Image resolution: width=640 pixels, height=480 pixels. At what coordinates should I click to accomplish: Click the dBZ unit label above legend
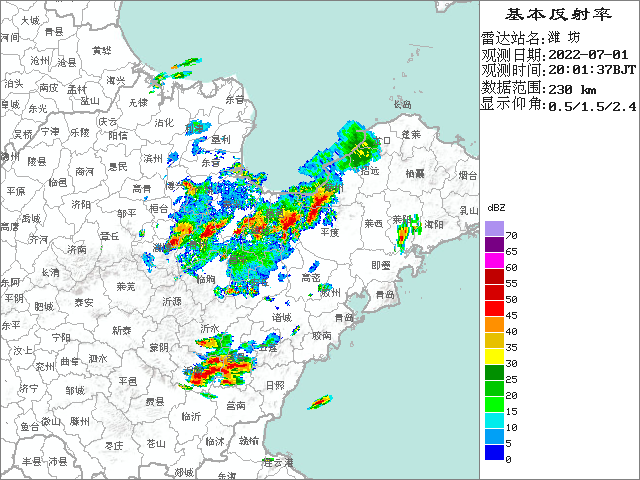pyautogui.click(x=496, y=210)
